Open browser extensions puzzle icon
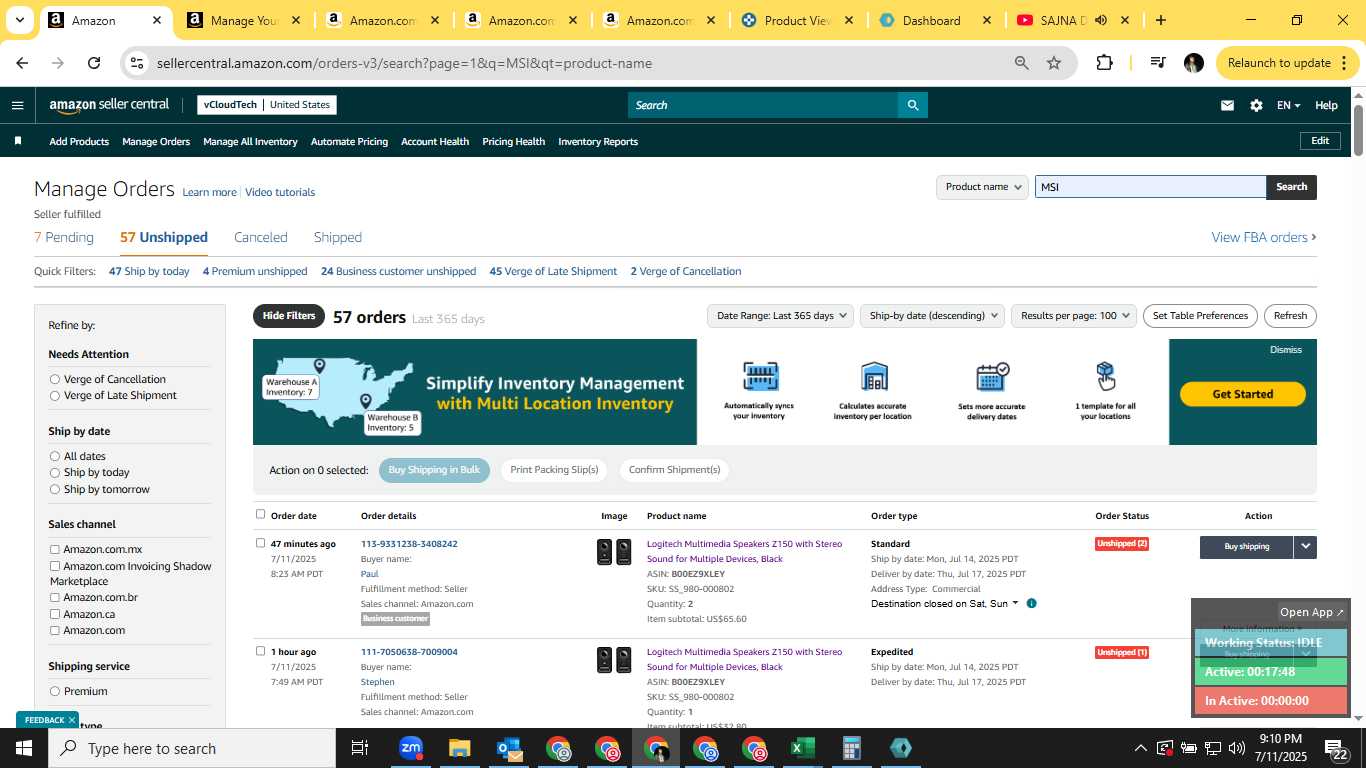The image size is (1366, 768). pyautogui.click(x=1104, y=63)
